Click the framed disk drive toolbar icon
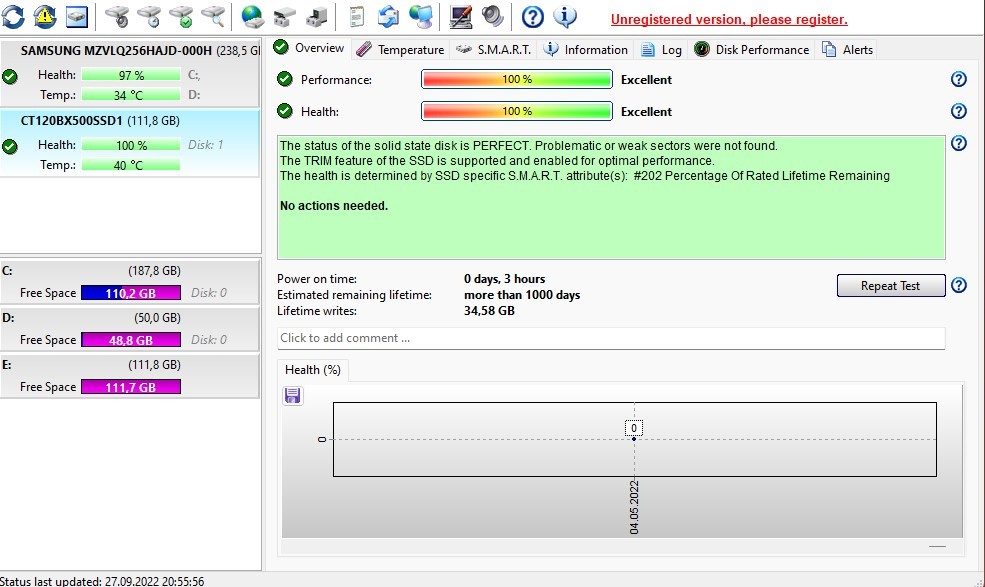 point(77,17)
